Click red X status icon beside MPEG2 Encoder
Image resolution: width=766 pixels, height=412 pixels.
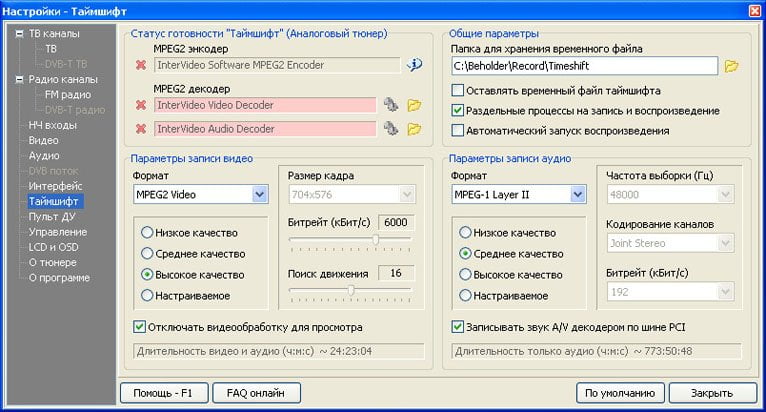141,66
